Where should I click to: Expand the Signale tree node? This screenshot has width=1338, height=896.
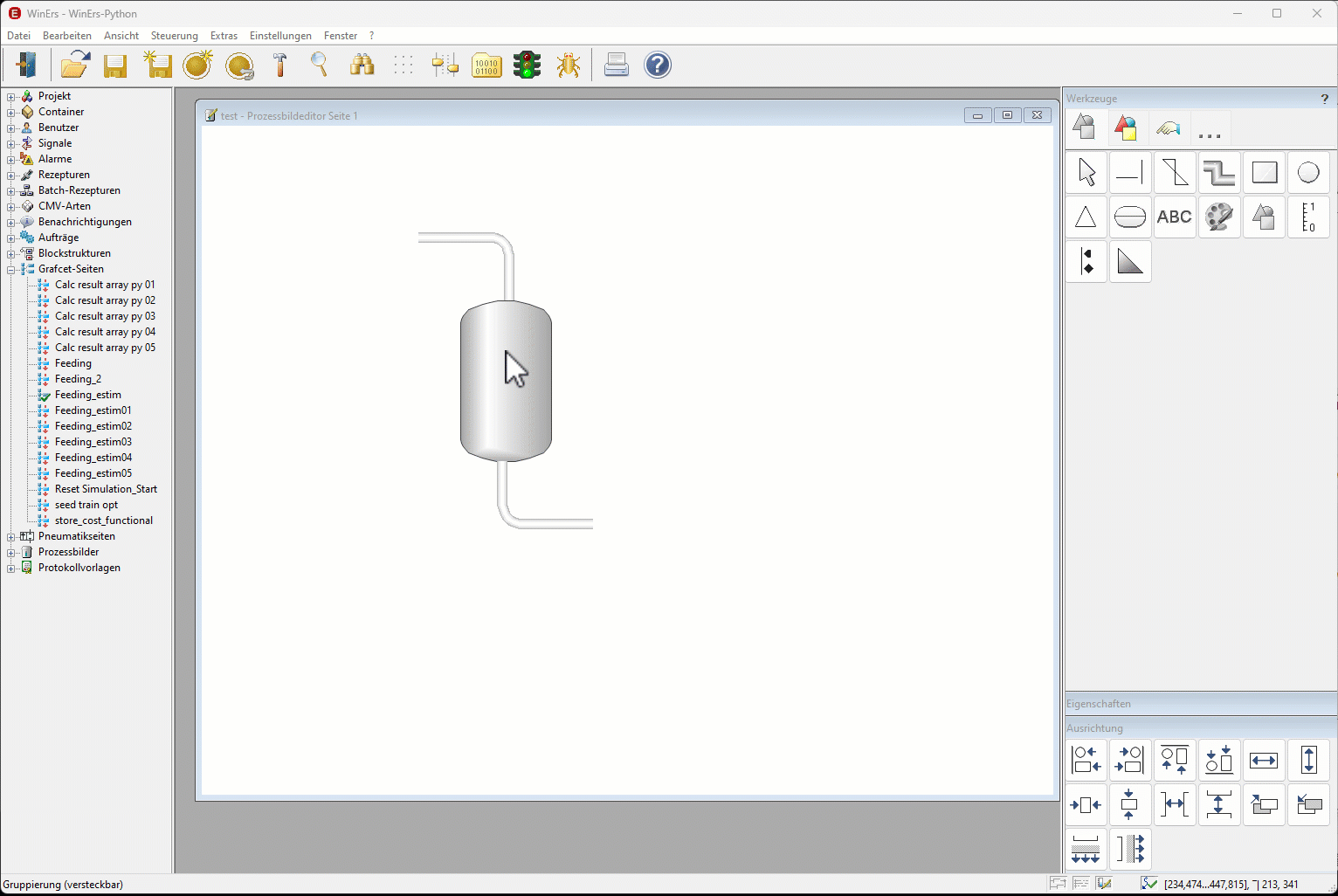(11, 143)
